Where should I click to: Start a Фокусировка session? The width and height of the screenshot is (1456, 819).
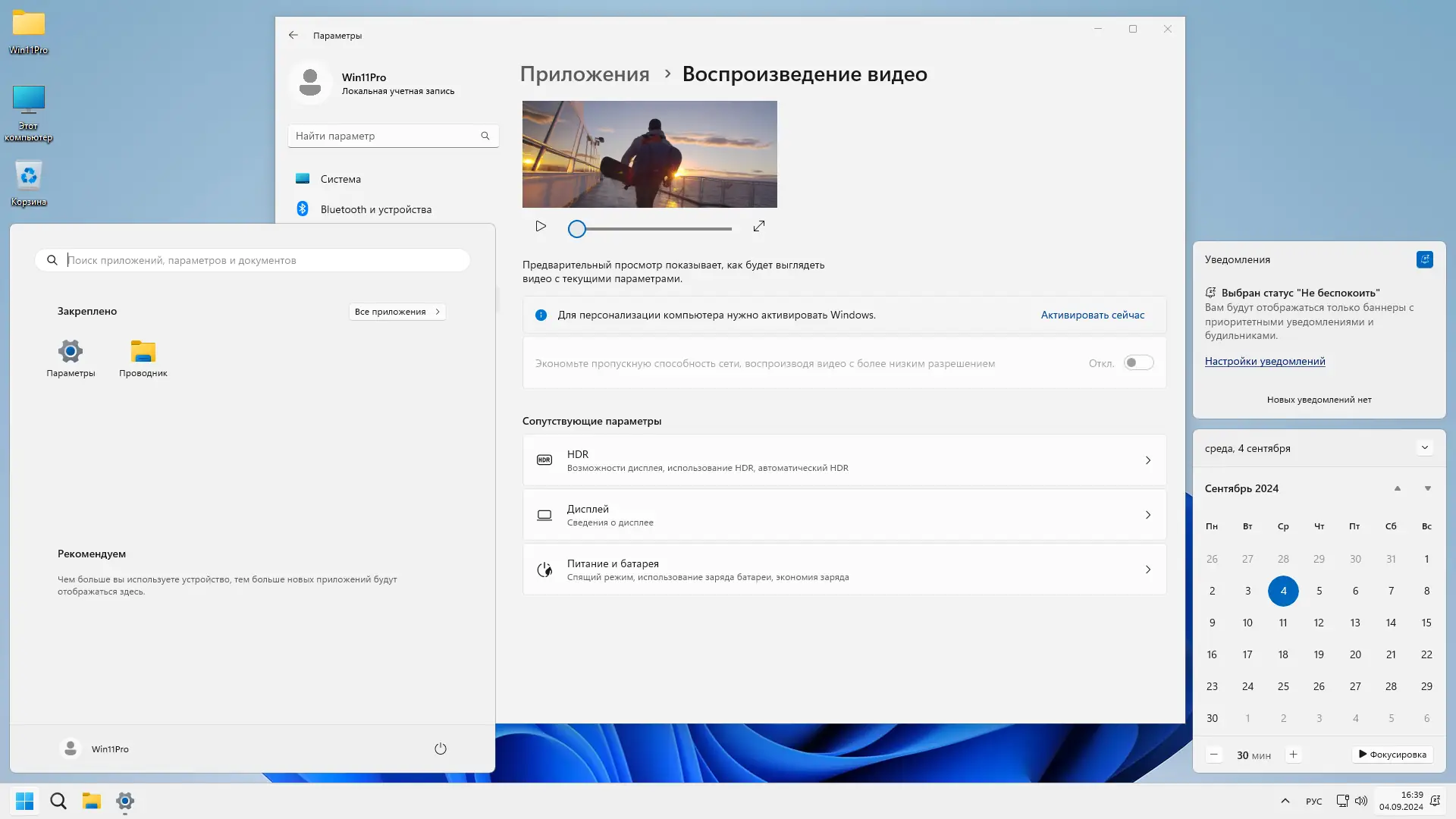coord(1392,755)
